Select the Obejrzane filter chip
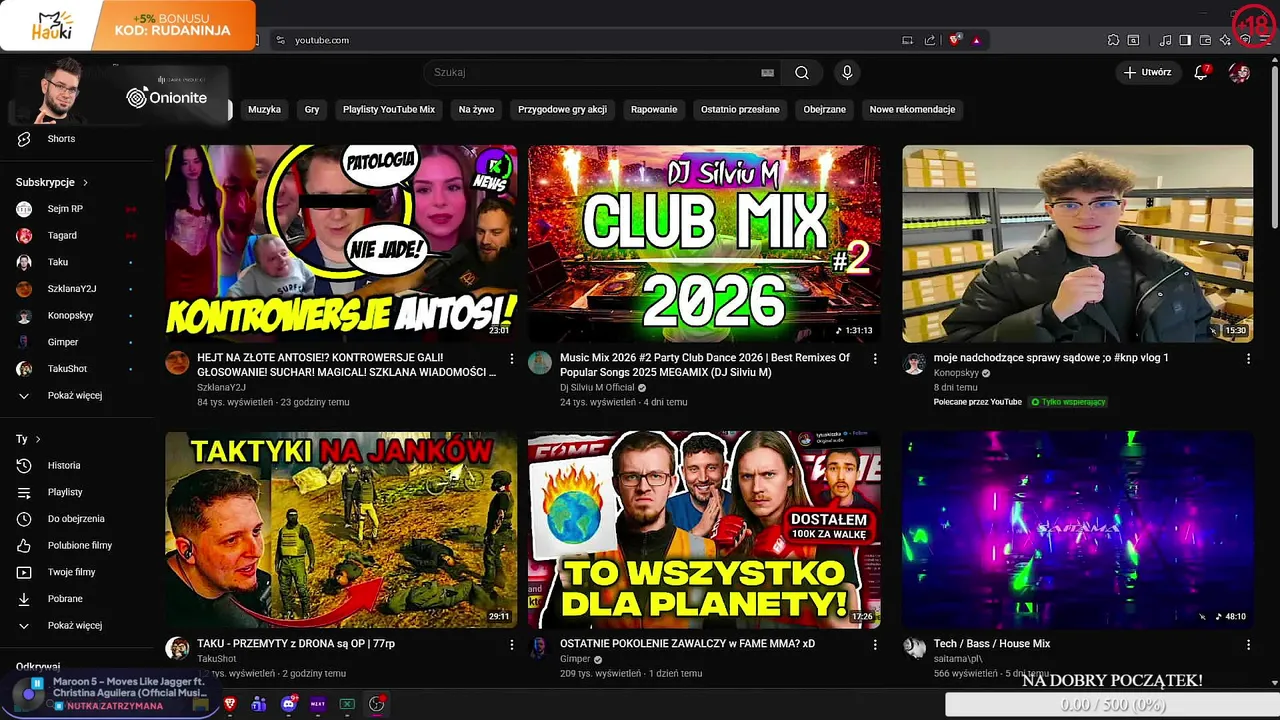 click(x=825, y=110)
